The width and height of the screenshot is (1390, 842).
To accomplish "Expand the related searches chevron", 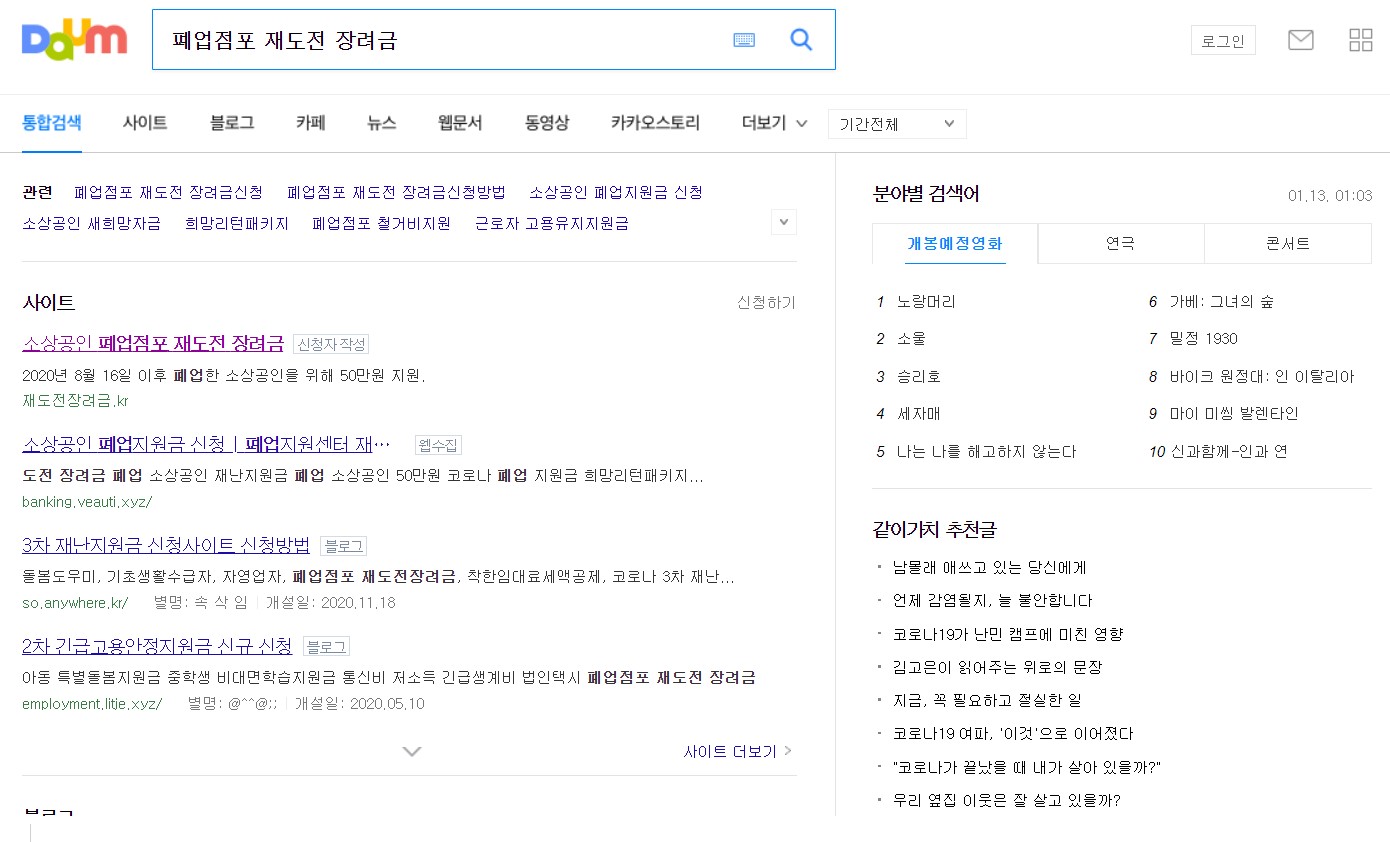I will coord(784,222).
